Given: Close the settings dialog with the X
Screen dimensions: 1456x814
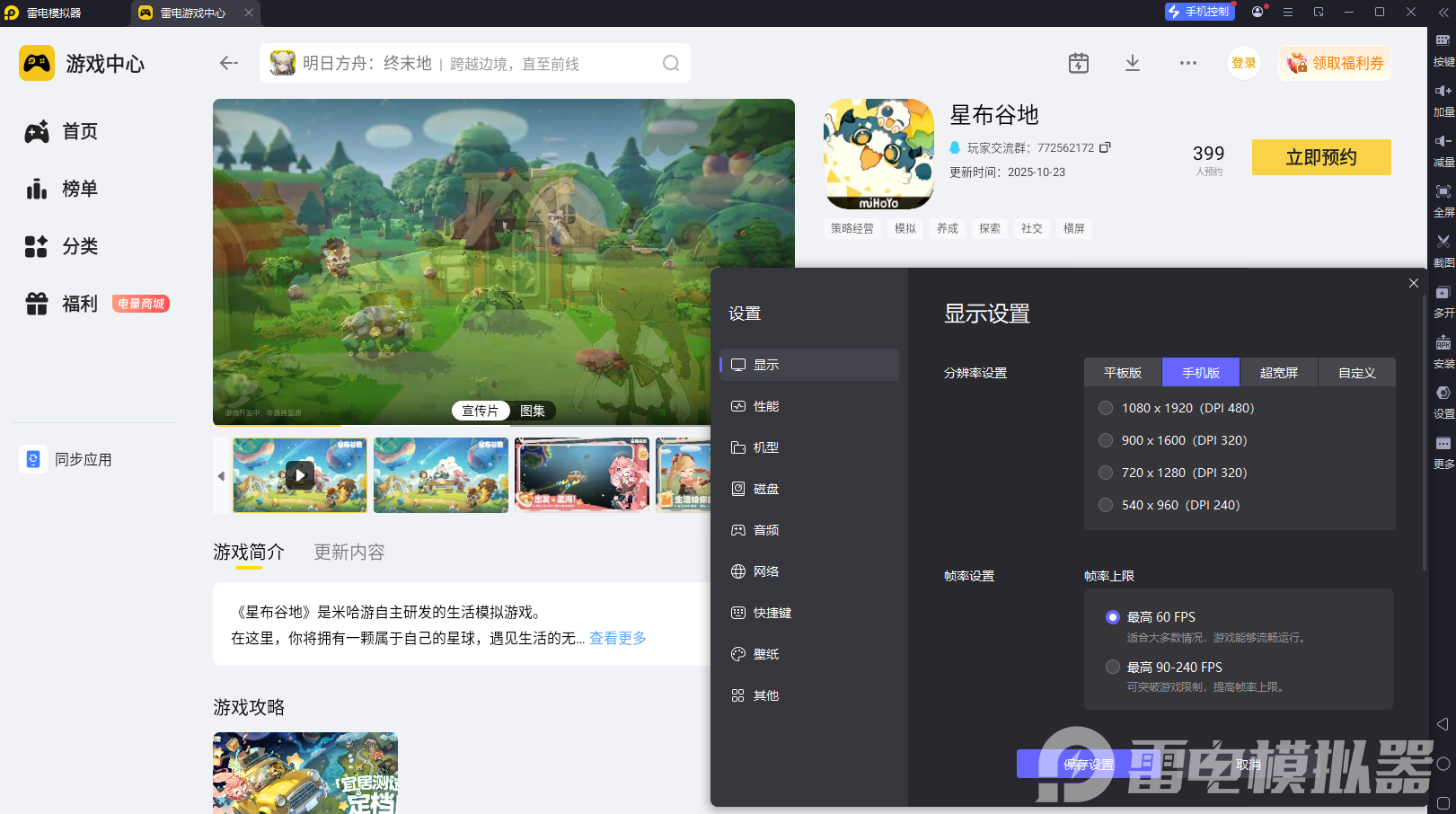Looking at the screenshot, I should [x=1414, y=283].
